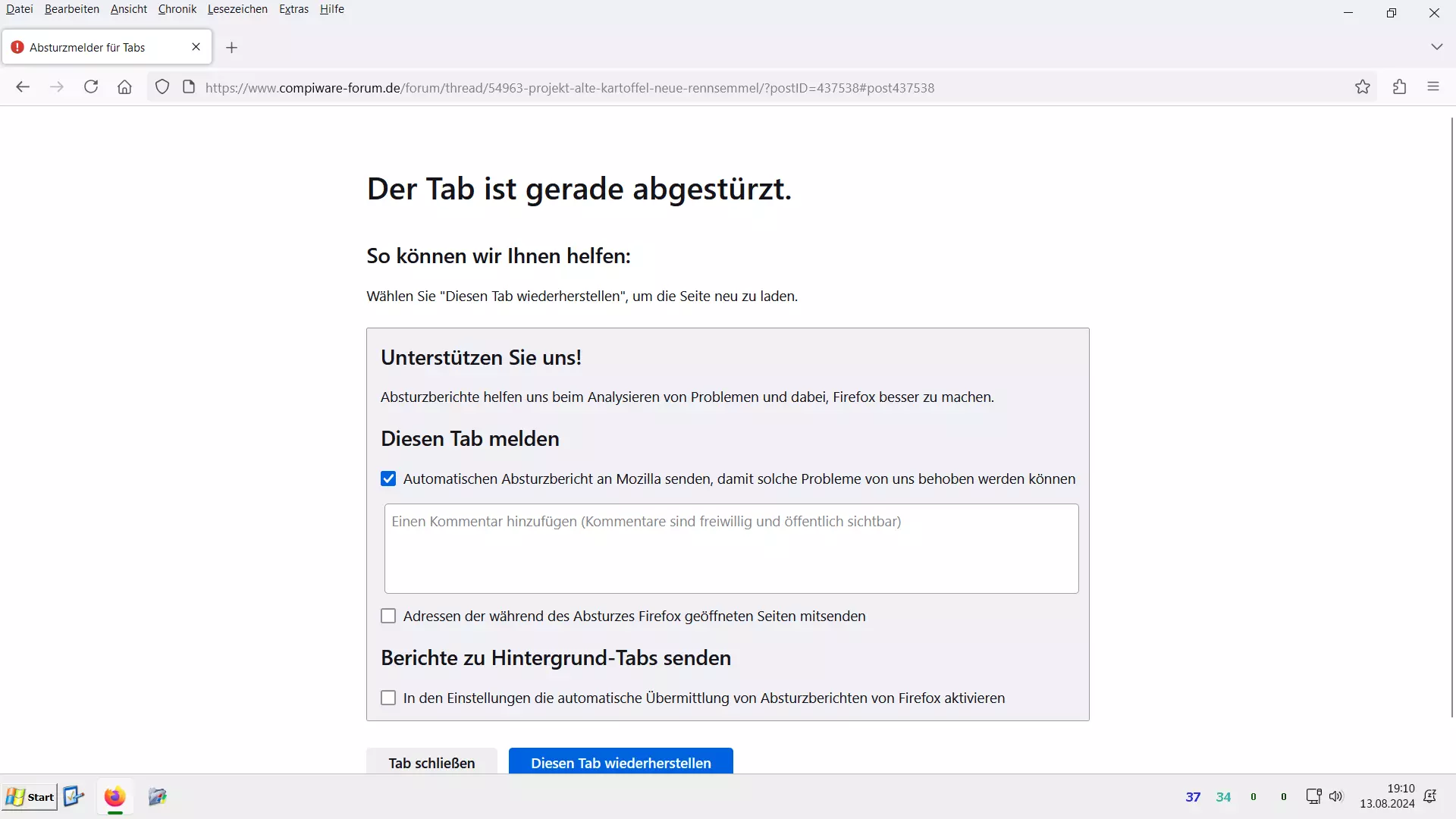Image resolution: width=1456 pixels, height=819 pixels.
Task: Bookmark this page with the star
Action: pyautogui.click(x=1363, y=87)
